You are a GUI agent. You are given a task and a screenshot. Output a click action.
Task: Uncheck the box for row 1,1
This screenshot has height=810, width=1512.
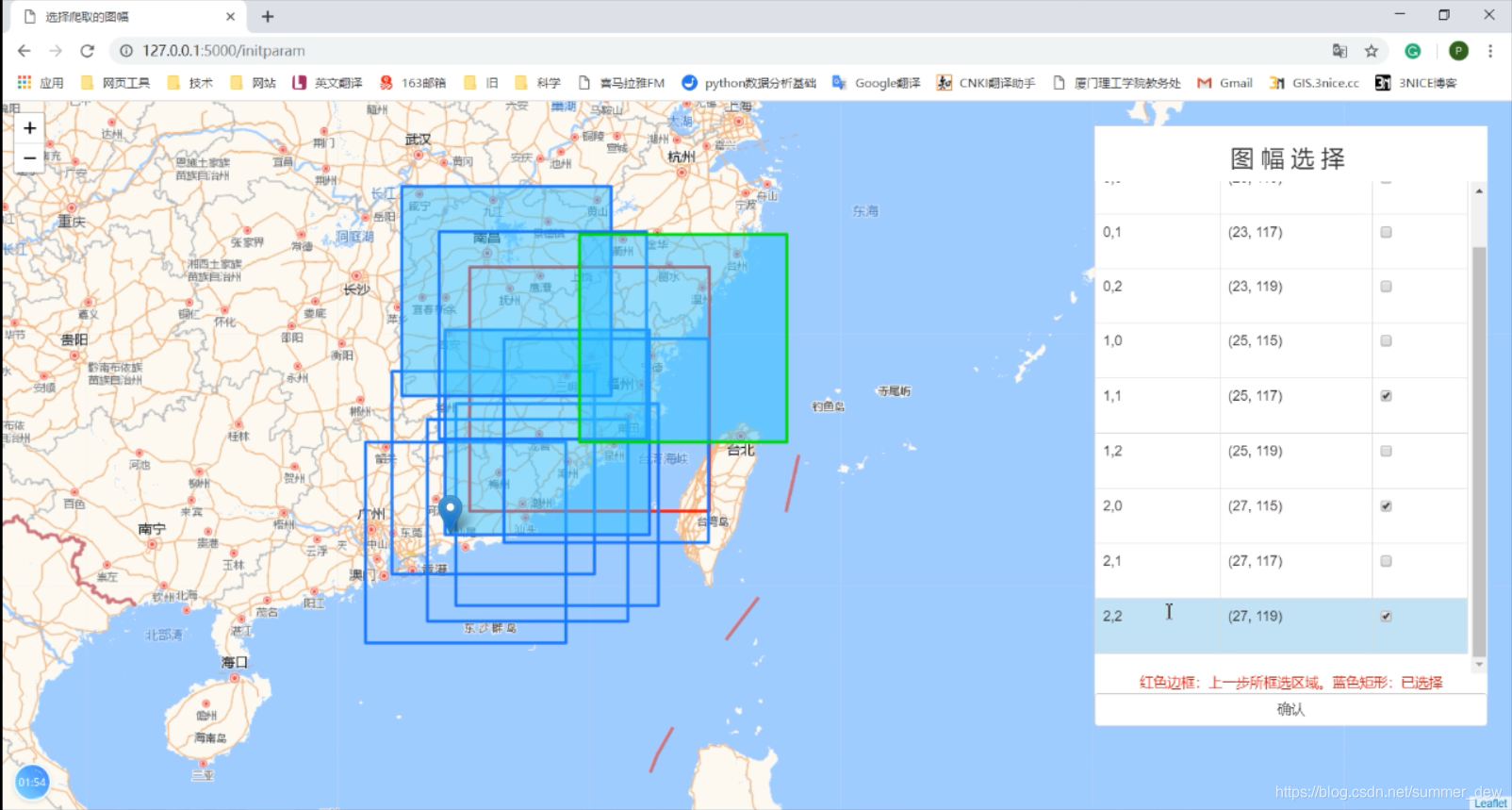[1386, 396]
